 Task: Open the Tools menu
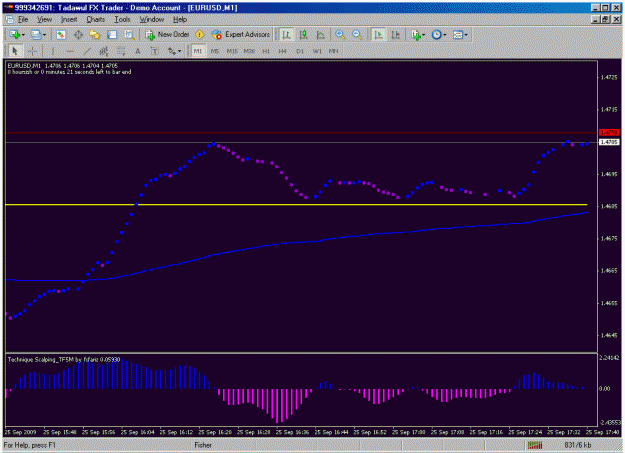pyautogui.click(x=122, y=19)
